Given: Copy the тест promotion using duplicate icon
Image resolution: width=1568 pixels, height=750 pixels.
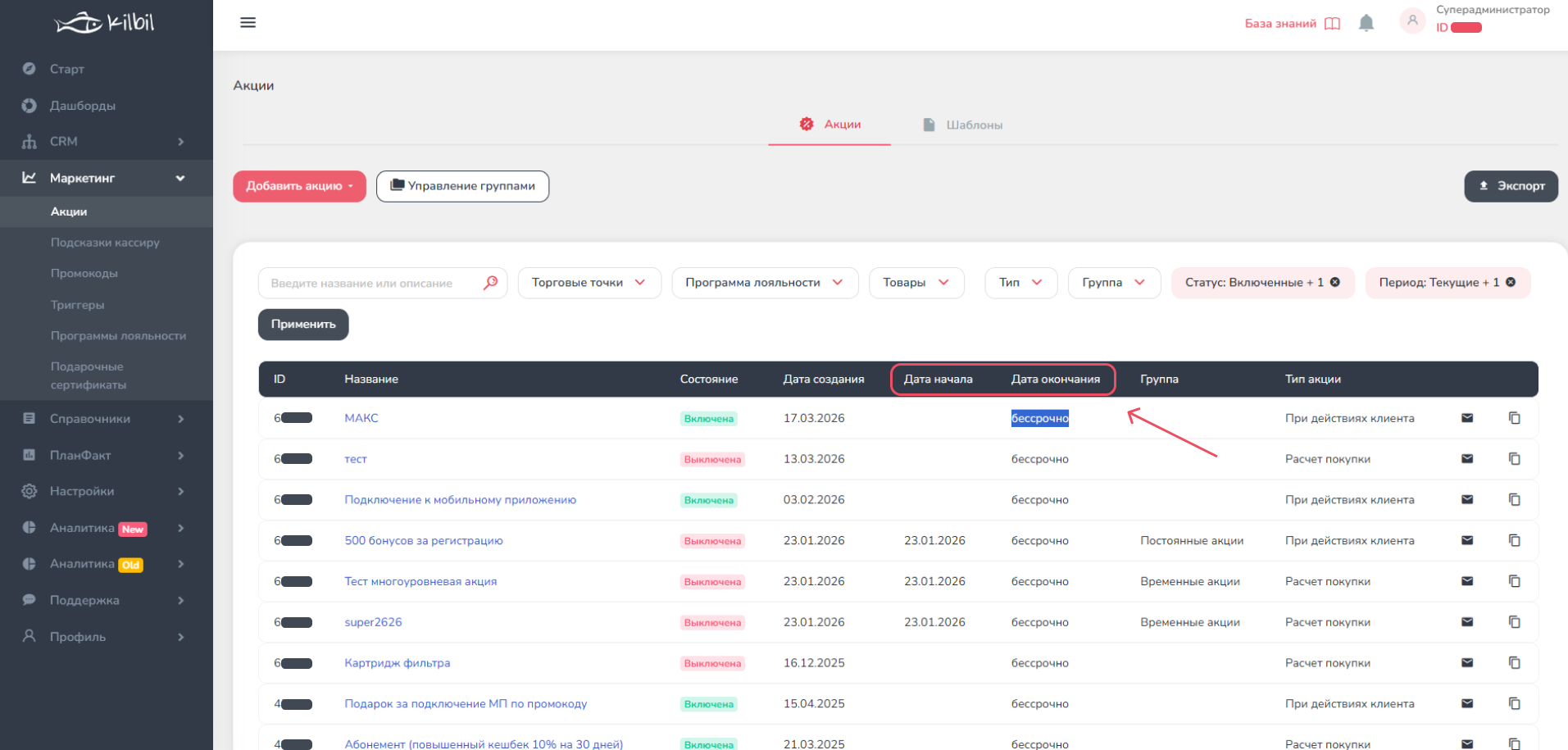Looking at the screenshot, I should pos(1514,459).
